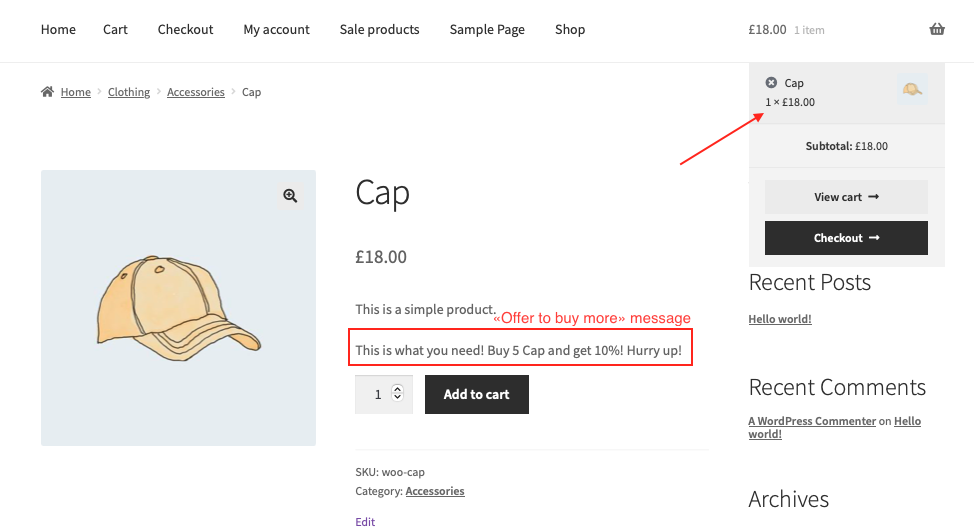Image resolution: width=974 pixels, height=531 pixels.
Task: Increase quantity with the up arrow
Action: click(398, 389)
